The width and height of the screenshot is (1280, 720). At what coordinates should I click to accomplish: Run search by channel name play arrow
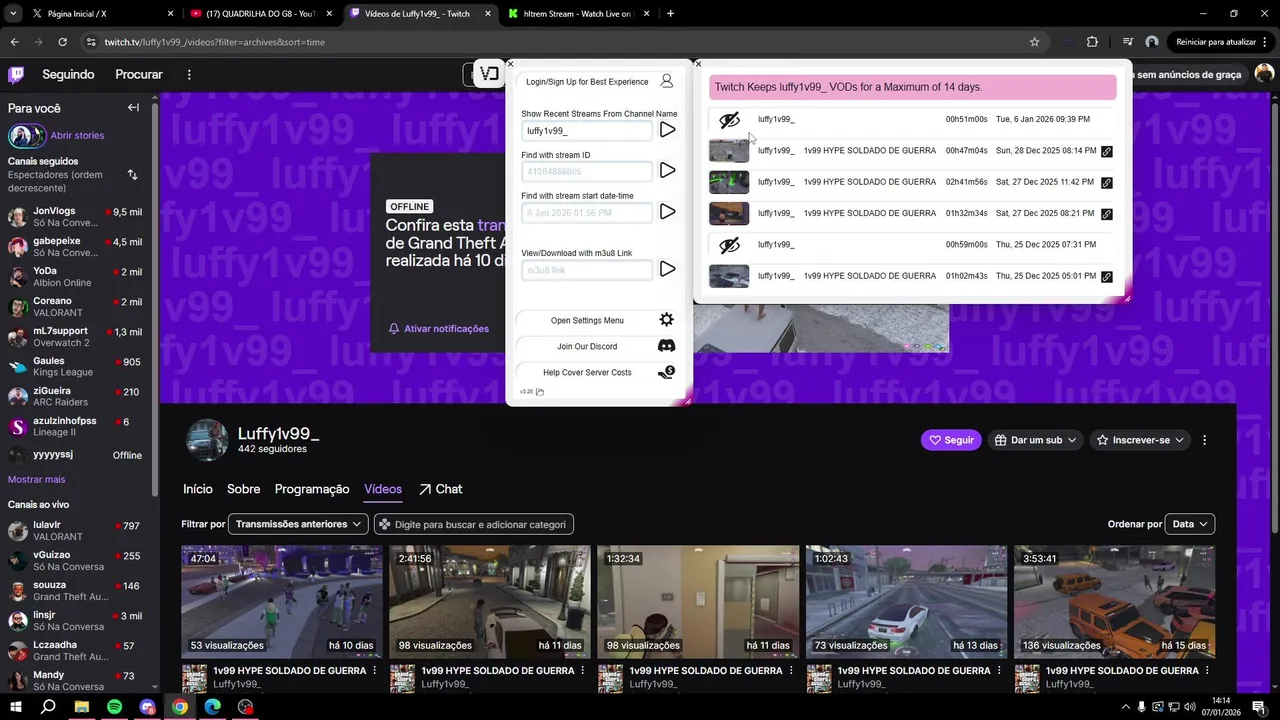[667, 130]
